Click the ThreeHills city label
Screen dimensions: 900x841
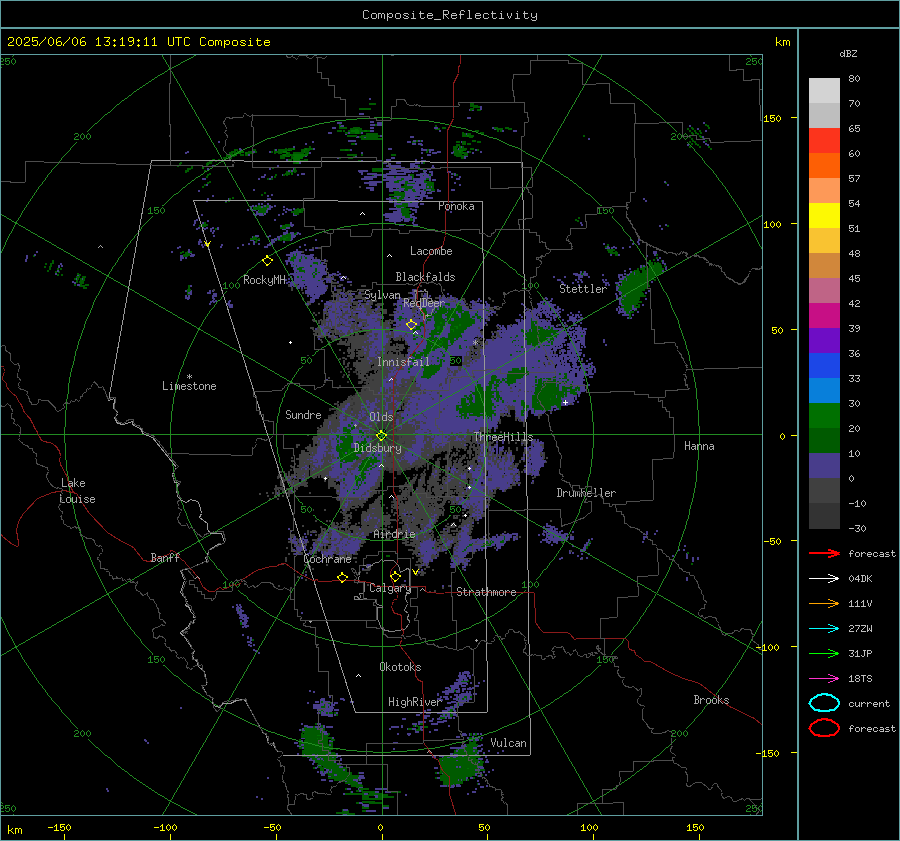[503, 437]
